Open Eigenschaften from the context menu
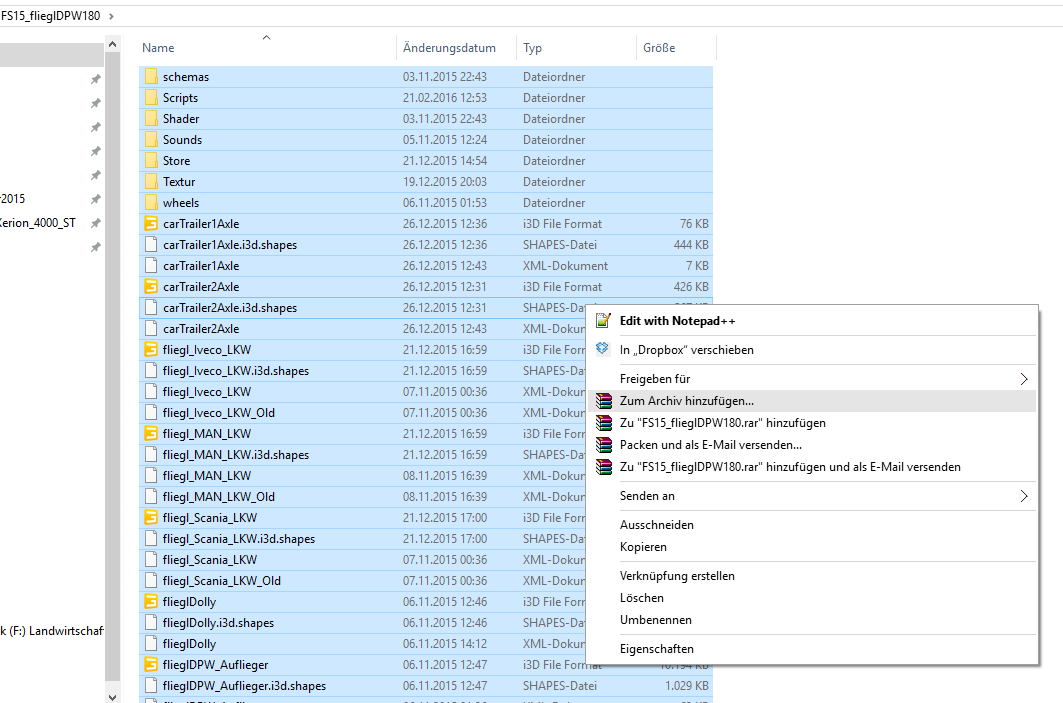 (656, 649)
